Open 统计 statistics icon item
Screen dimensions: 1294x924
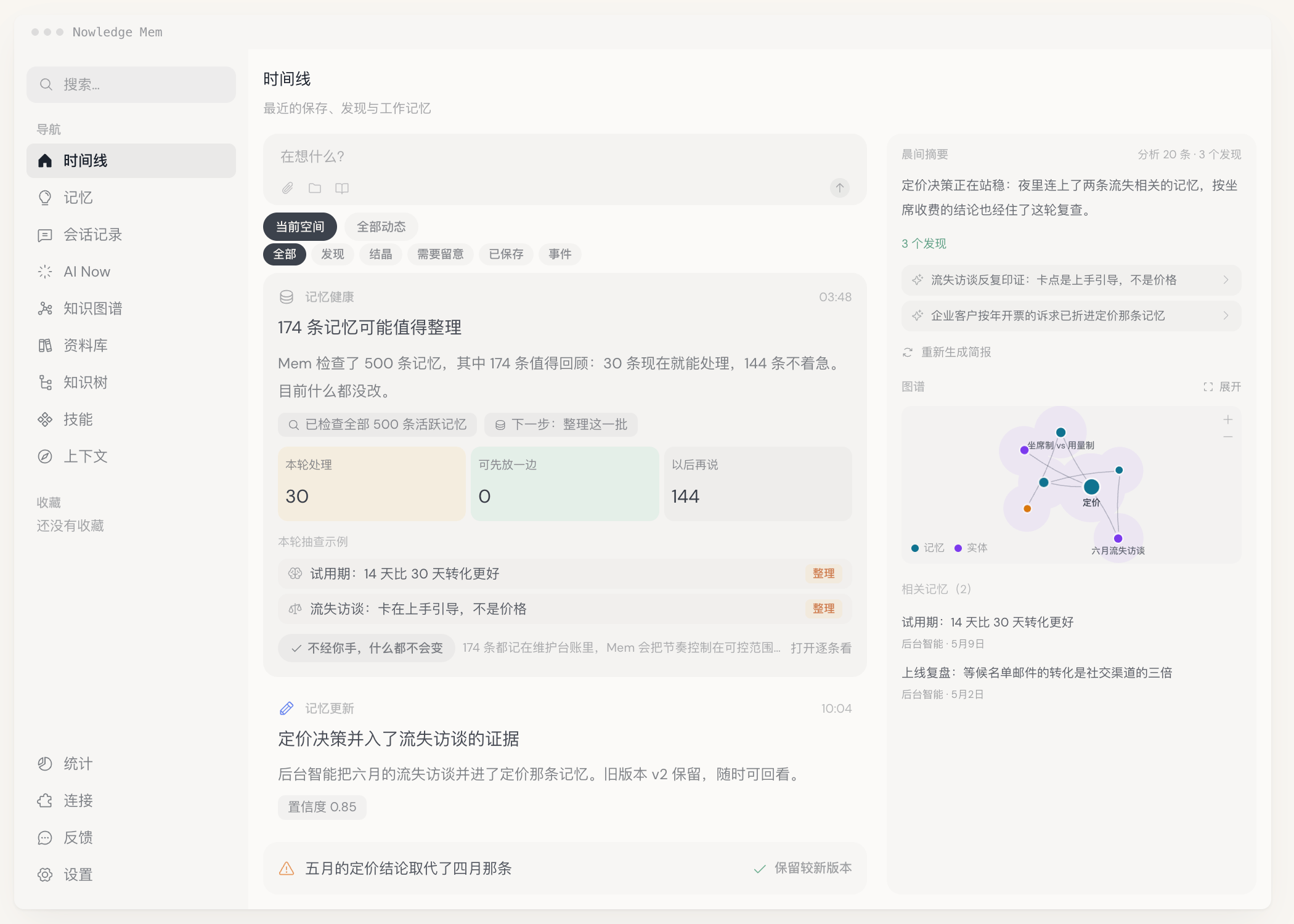coord(131,764)
